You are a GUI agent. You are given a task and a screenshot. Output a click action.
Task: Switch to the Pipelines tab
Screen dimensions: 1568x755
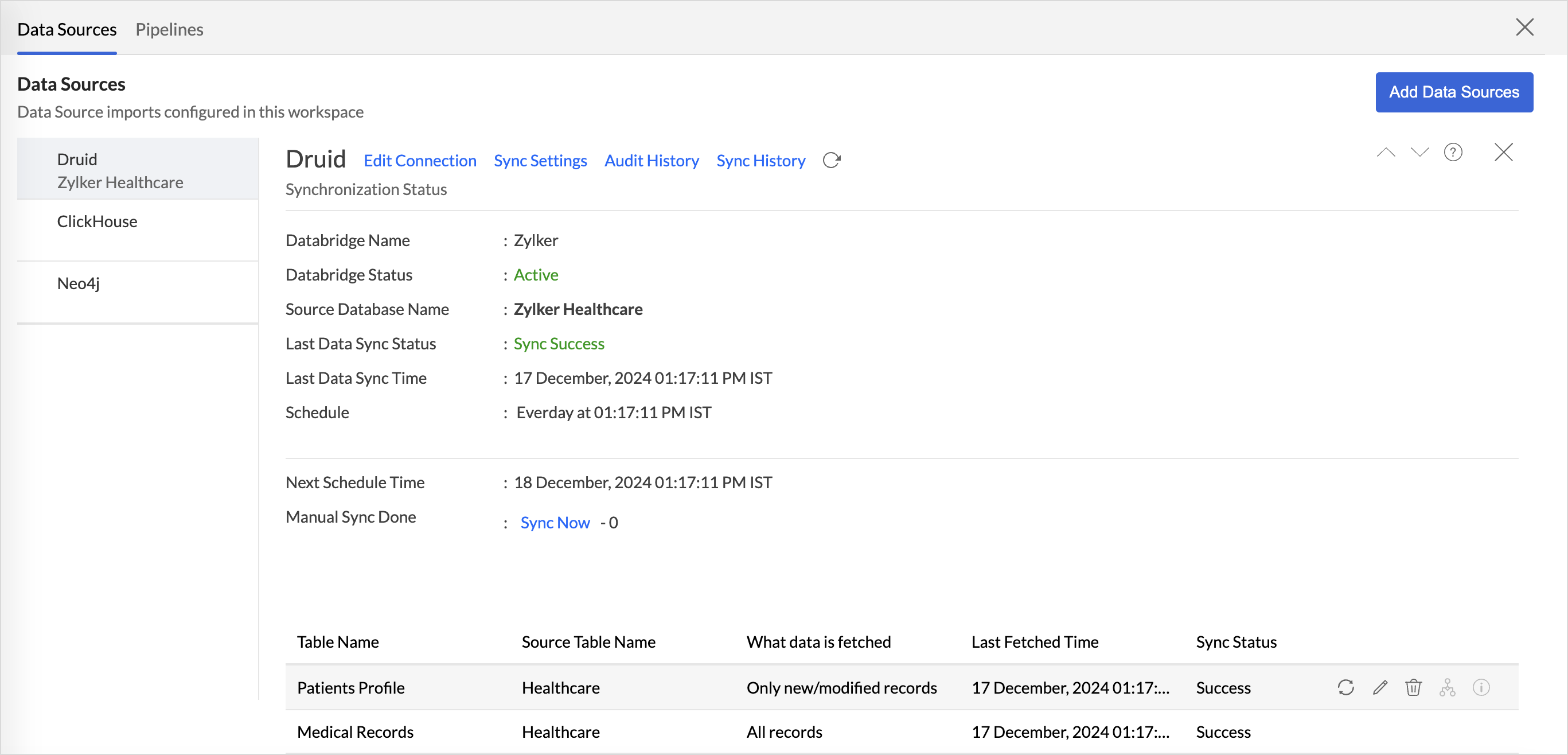click(x=169, y=29)
